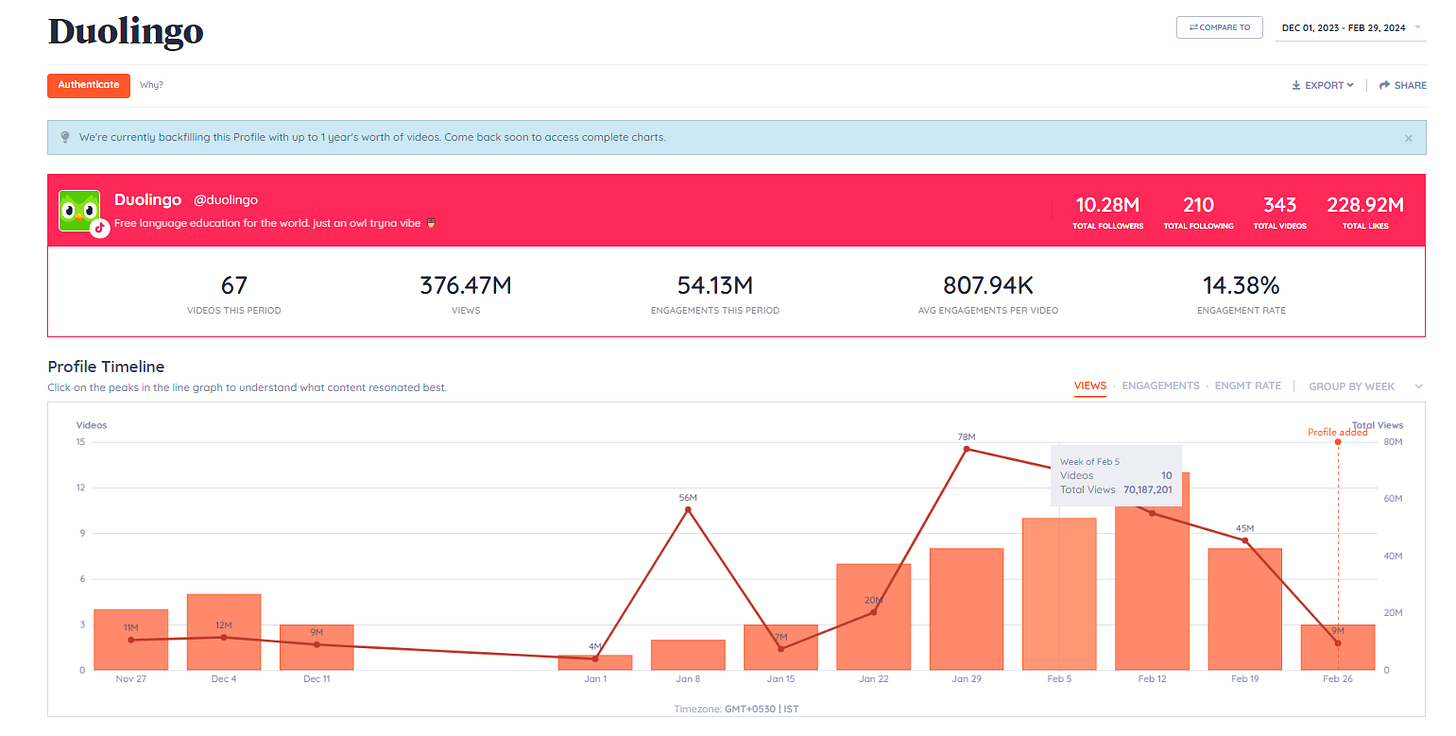Image resolution: width=1456 pixels, height=736 pixels.
Task: Click the @duolingo handle
Action: pyautogui.click(x=225, y=200)
